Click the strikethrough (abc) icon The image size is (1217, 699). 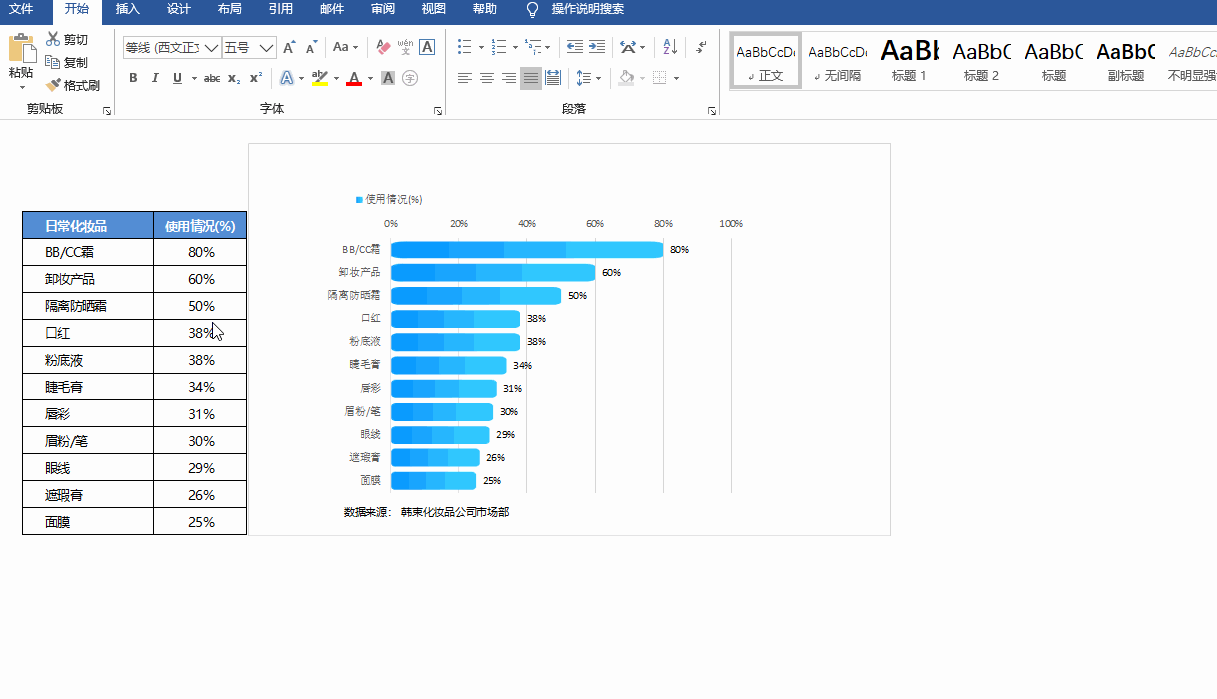[x=212, y=77]
